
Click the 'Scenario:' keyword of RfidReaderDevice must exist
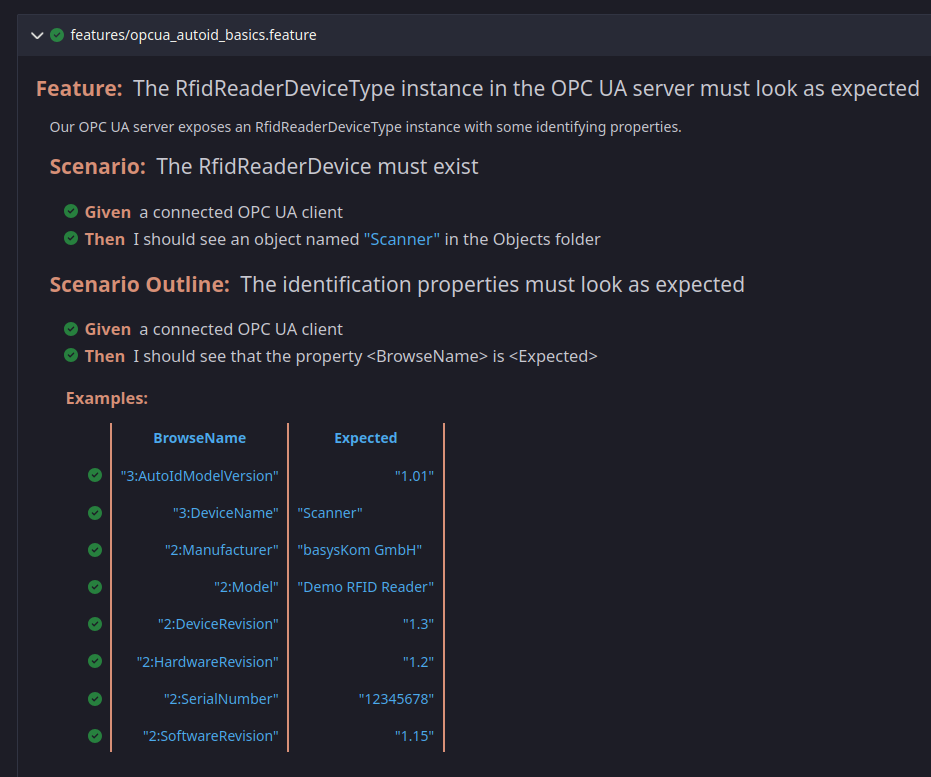[x=97, y=167]
